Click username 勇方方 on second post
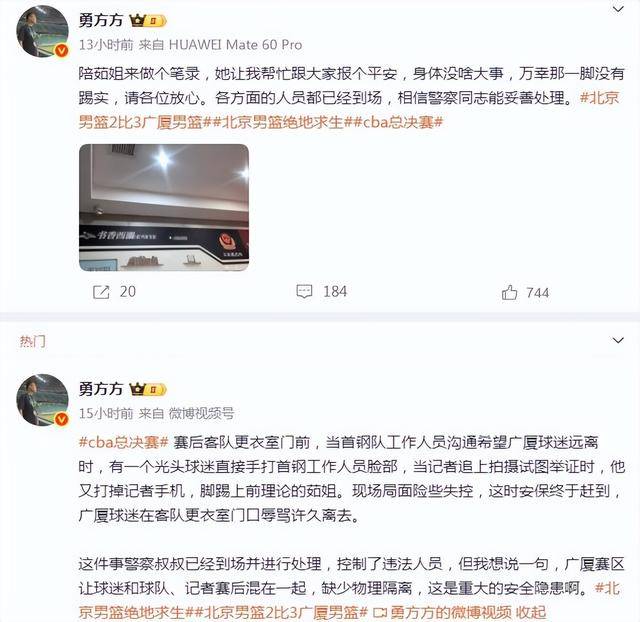Screen dimensions: 640x622 (x=101, y=389)
